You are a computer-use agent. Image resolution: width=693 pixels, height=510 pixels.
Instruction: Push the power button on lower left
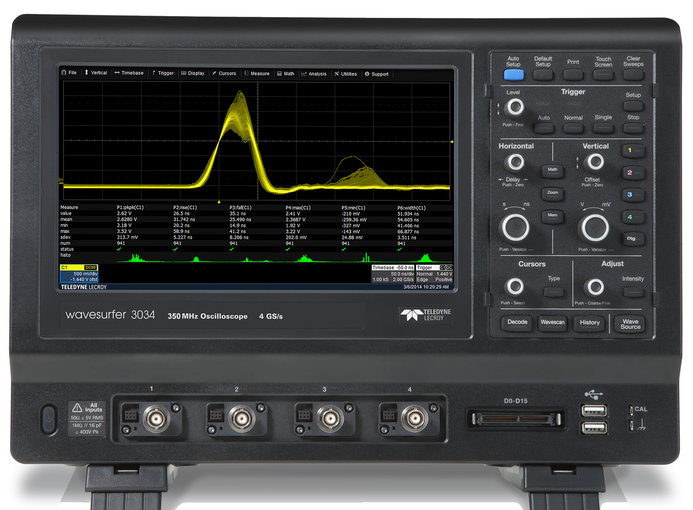(49, 419)
